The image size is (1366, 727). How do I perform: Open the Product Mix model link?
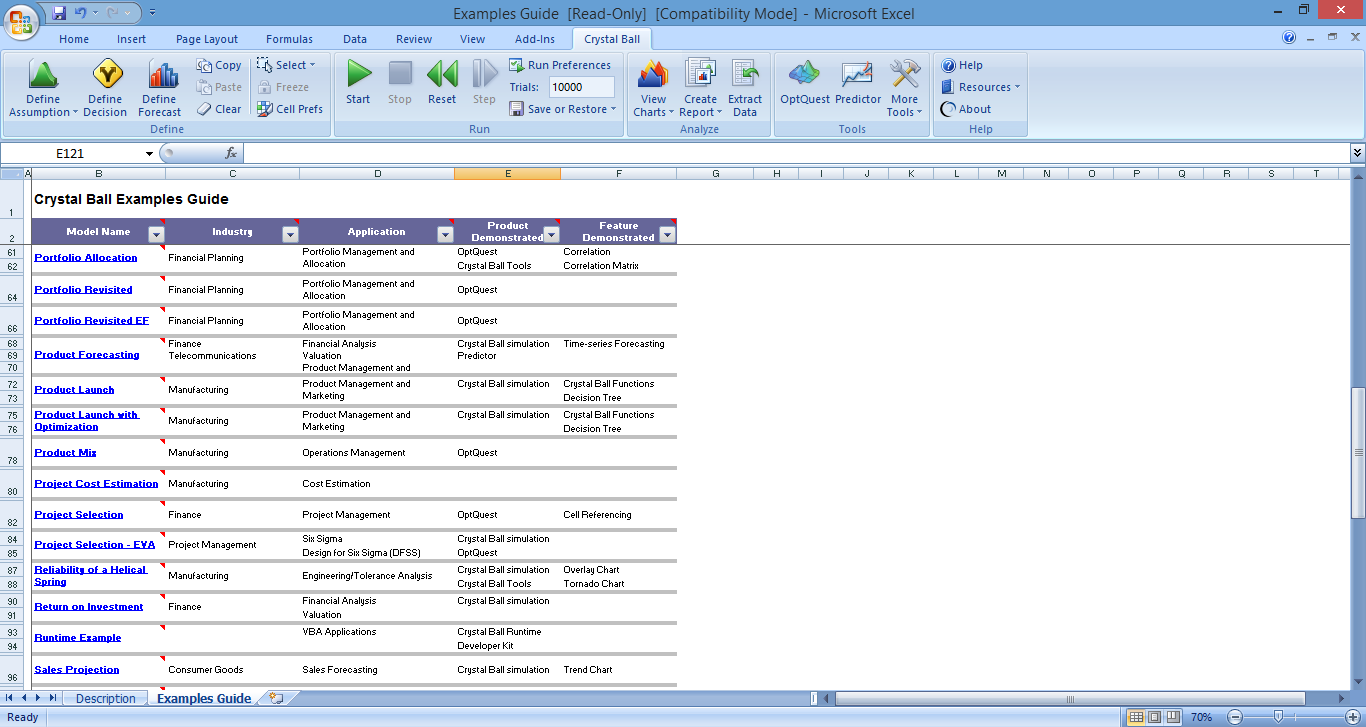coord(65,453)
